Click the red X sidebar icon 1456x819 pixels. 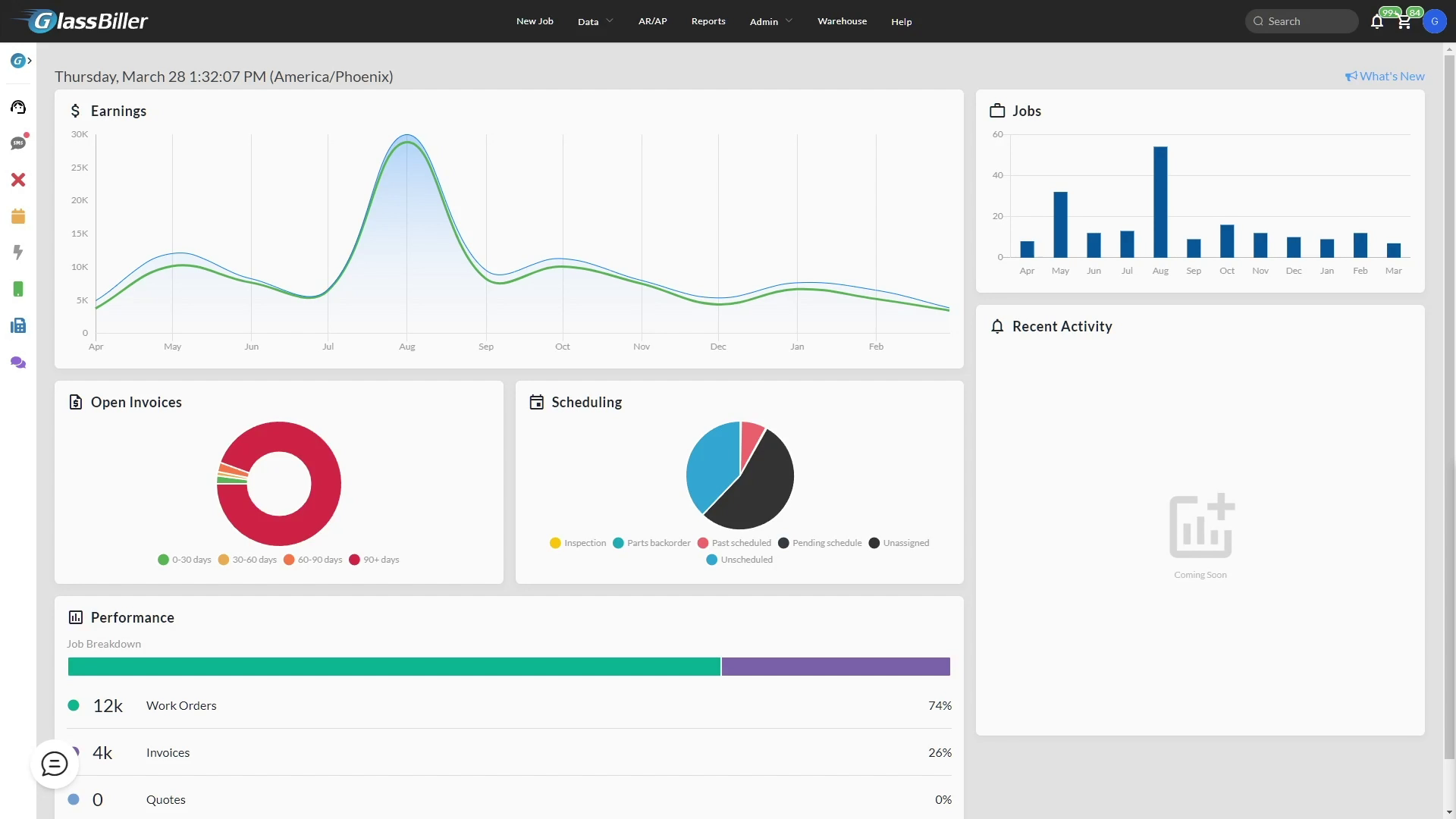18,180
